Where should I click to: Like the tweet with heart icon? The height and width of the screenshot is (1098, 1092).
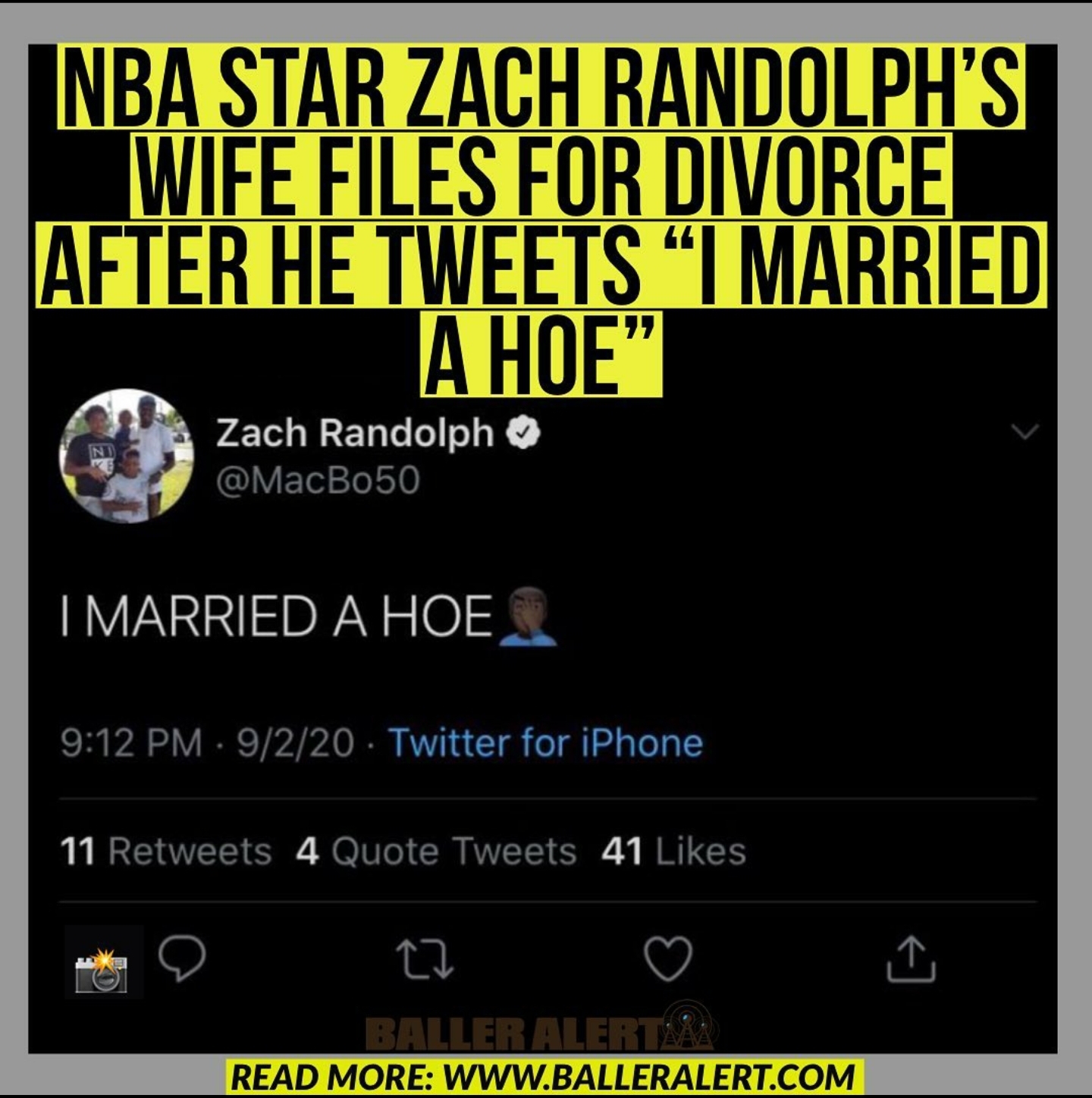(x=668, y=958)
